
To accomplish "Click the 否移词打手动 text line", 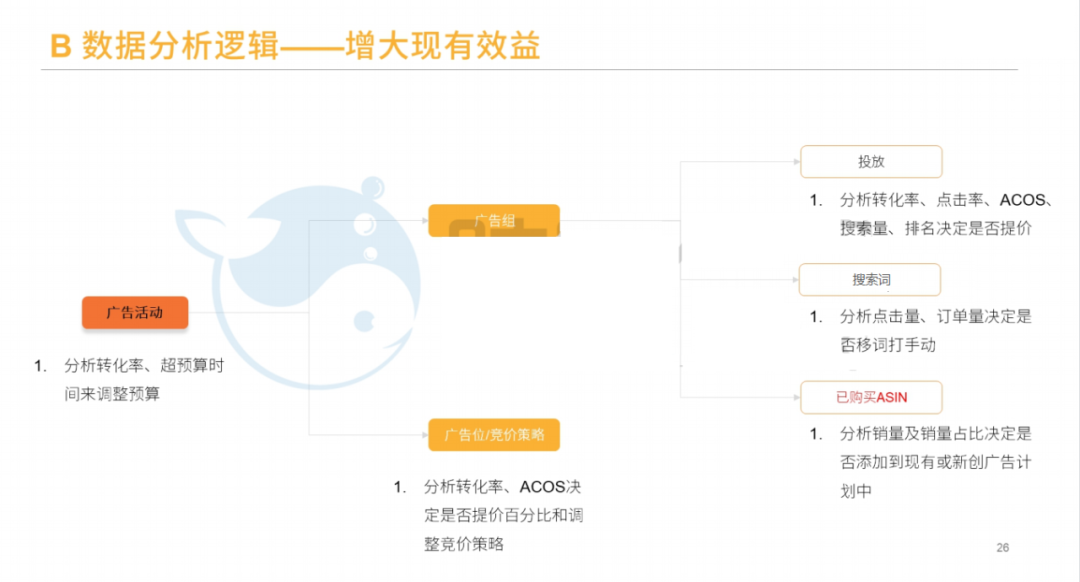I will click(887, 345).
